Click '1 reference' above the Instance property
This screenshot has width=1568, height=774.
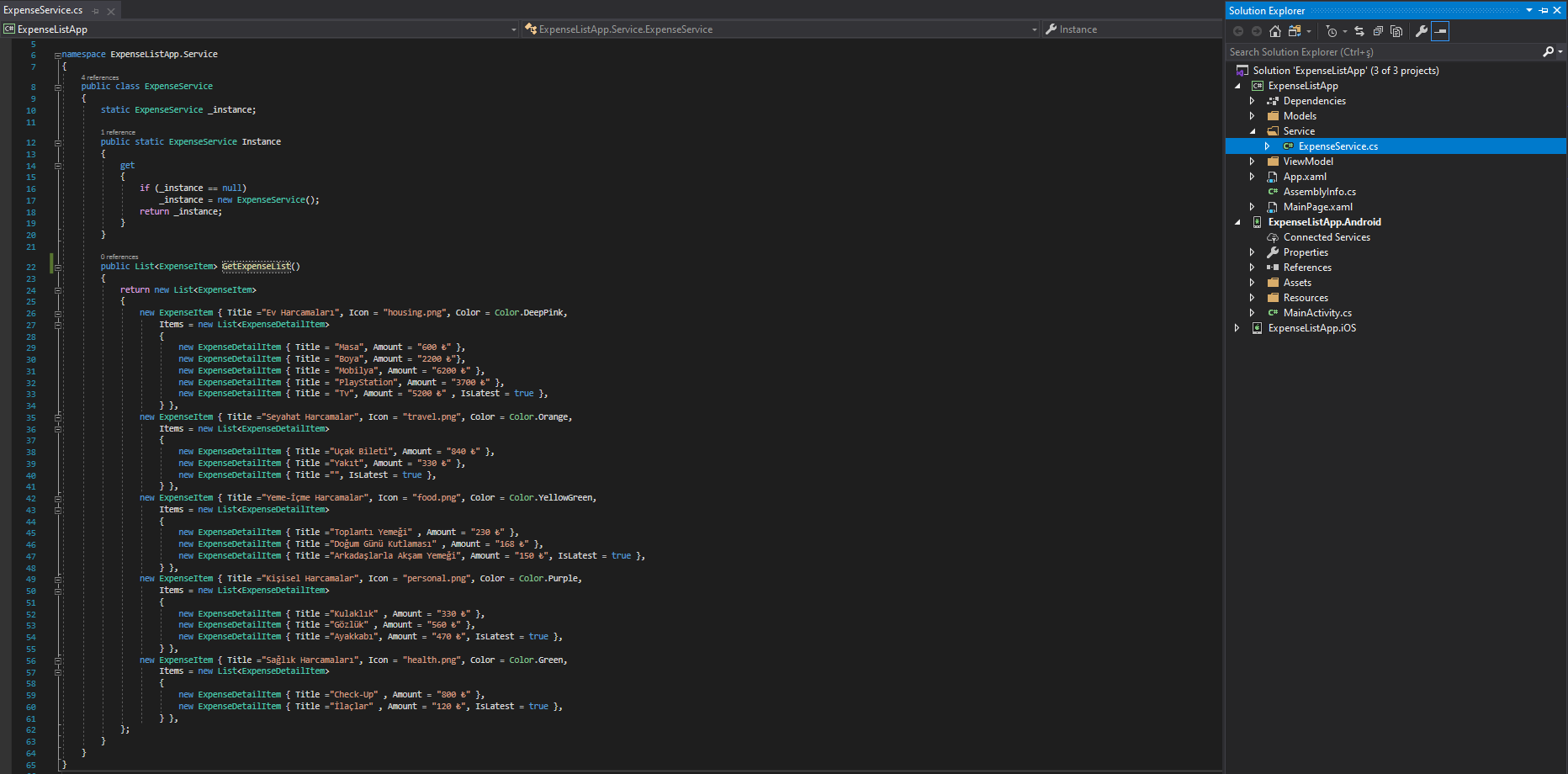118,131
